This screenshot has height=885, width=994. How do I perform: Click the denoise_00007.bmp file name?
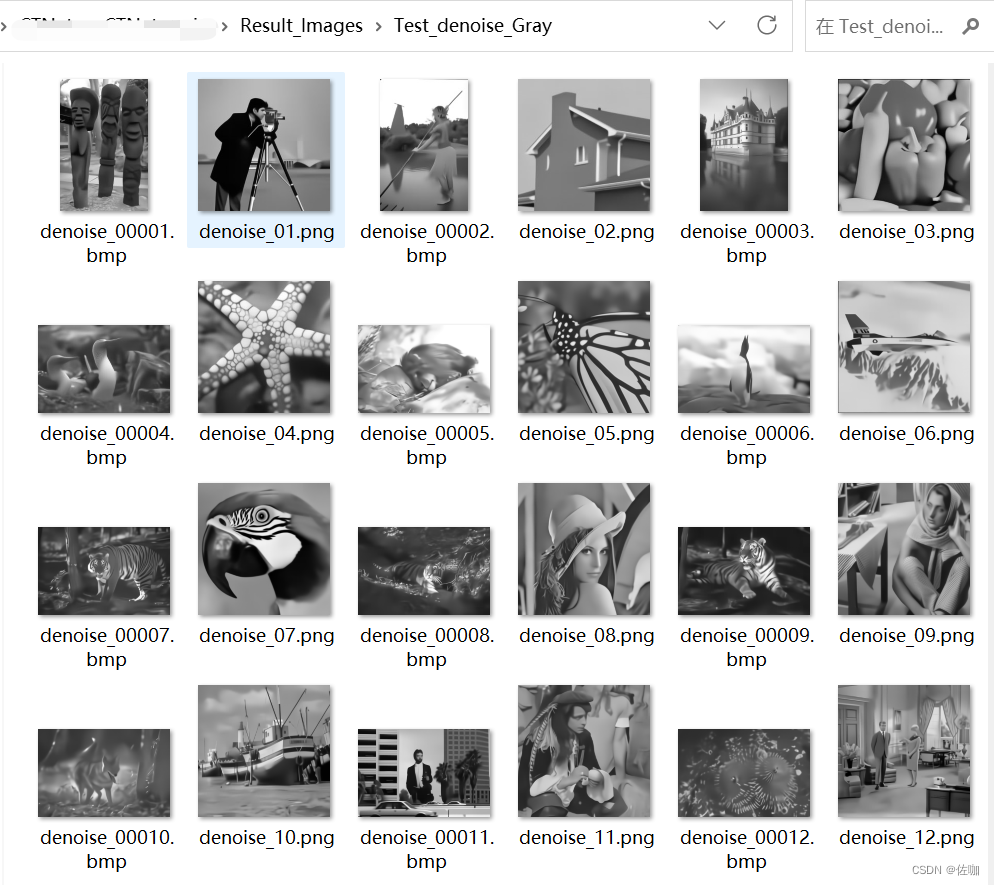107,647
